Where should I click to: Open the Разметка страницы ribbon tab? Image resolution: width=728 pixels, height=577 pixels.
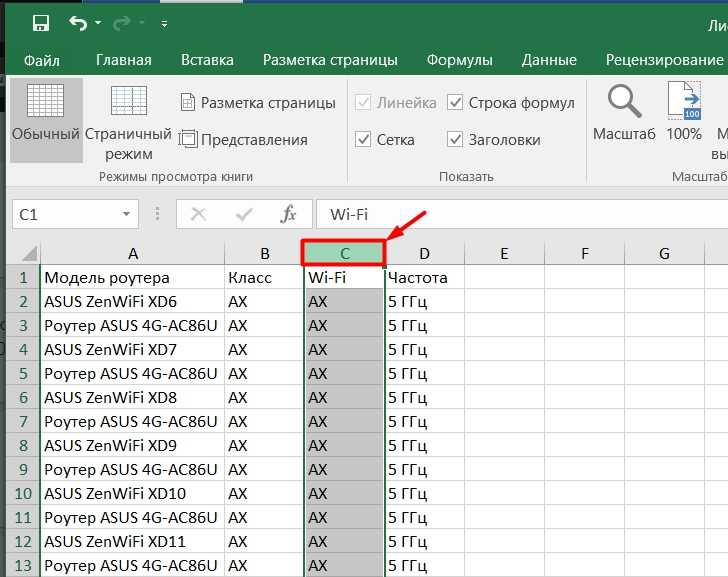click(x=330, y=60)
